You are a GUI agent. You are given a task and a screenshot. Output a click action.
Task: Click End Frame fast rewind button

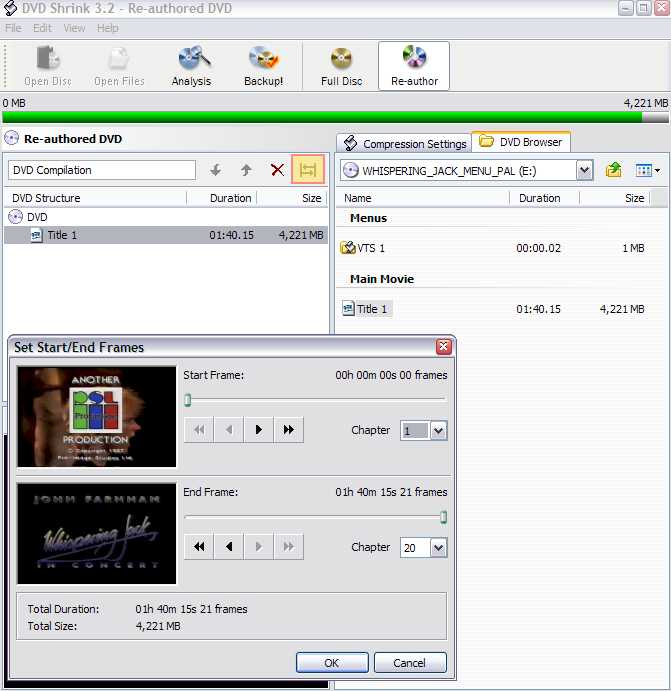[199, 547]
